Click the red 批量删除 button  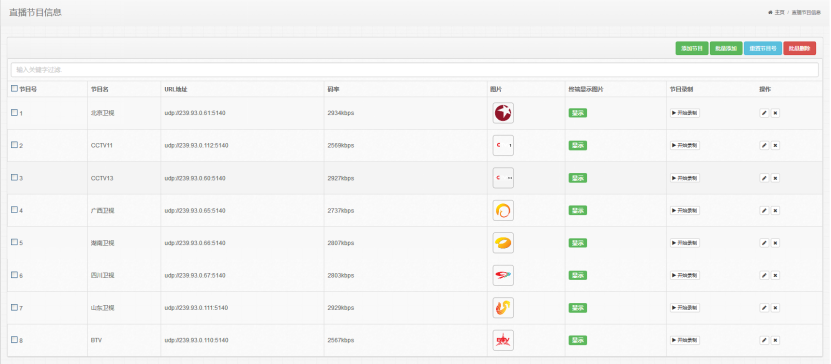799,48
